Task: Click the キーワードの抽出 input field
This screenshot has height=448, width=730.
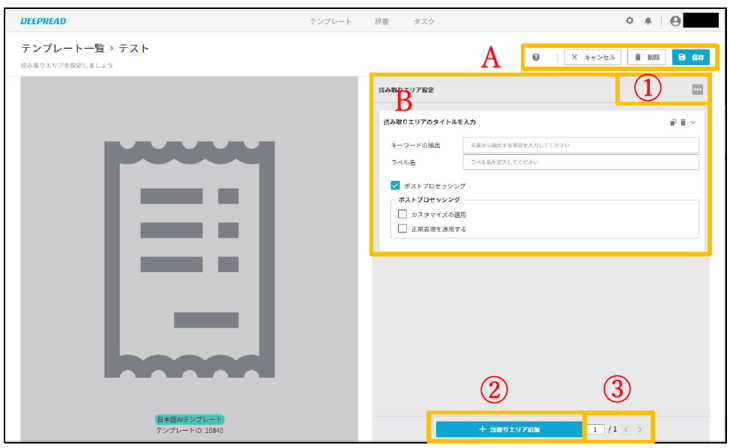Action: [x=580, y=146]
